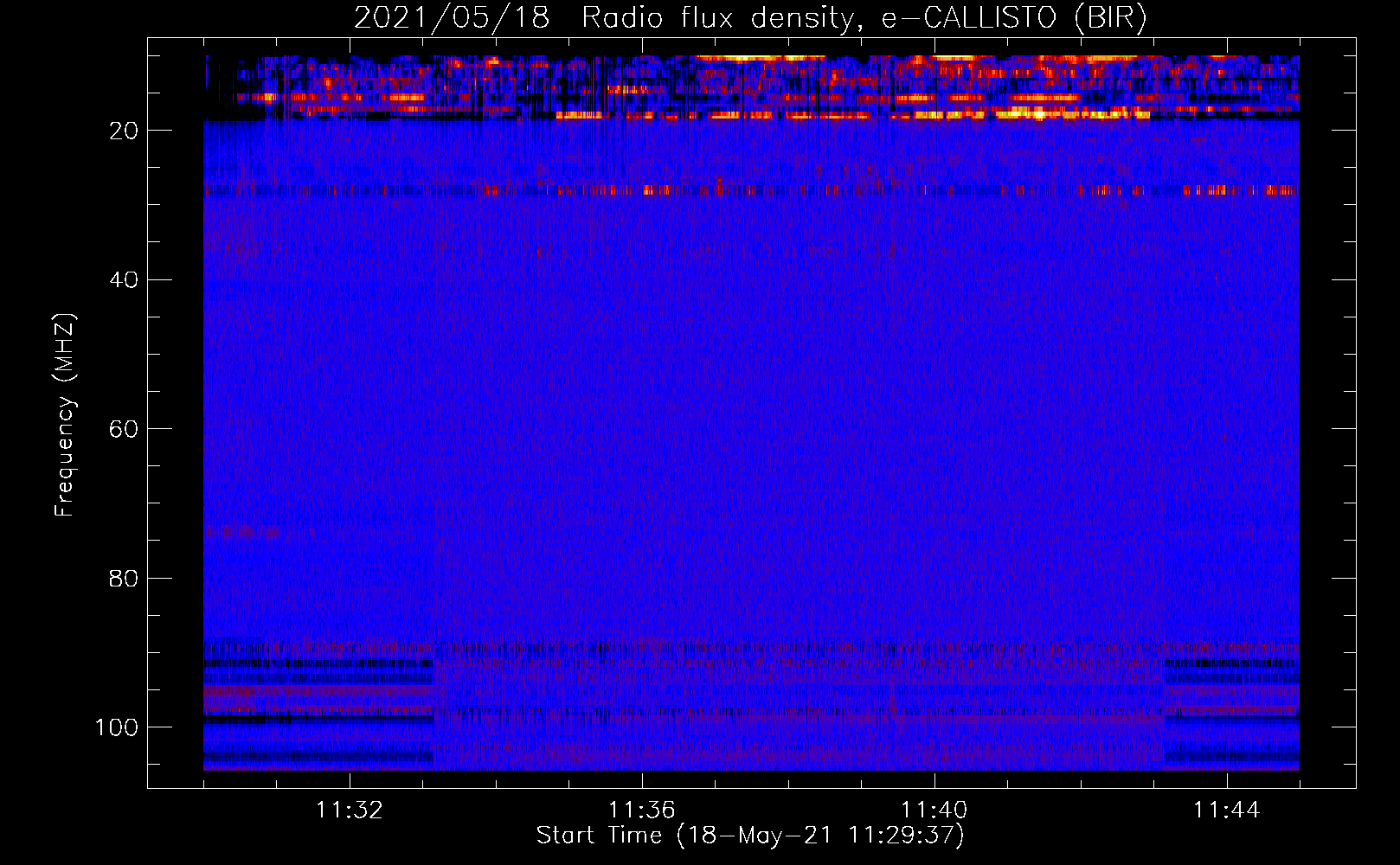This screenshot has height=865, width=1400.
Task: Click the 40 frequency tick label
Action: [124, 280]
